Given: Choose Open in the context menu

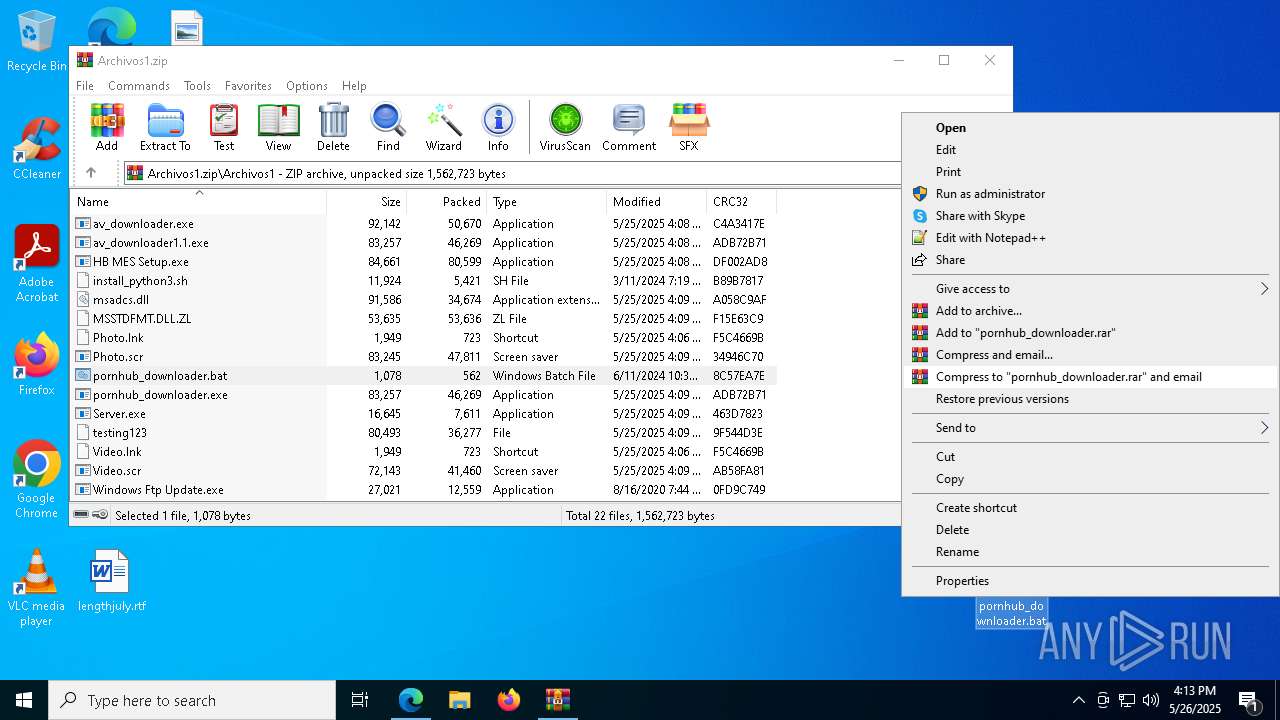Looking at the screenshot, I should pyautogui.click(x=1090, y=128).
